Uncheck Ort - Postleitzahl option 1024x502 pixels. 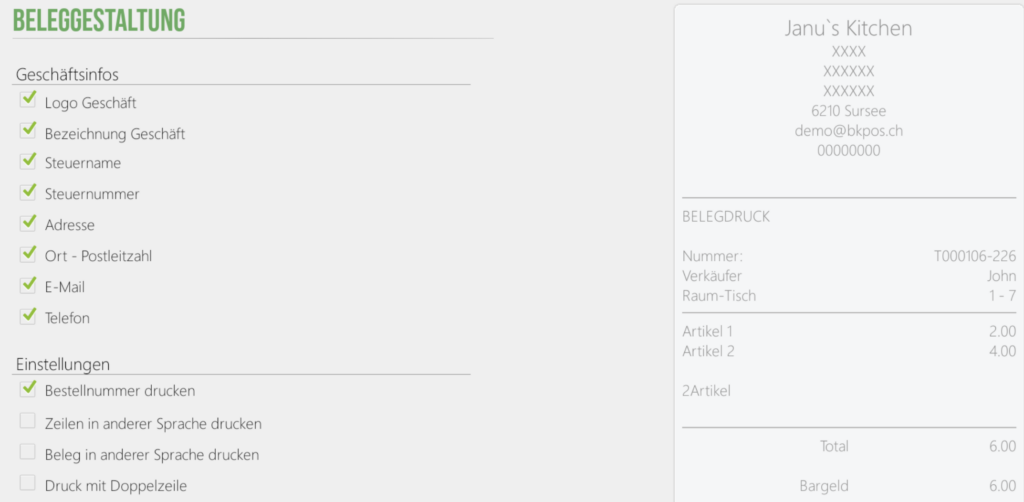(27, 254)
